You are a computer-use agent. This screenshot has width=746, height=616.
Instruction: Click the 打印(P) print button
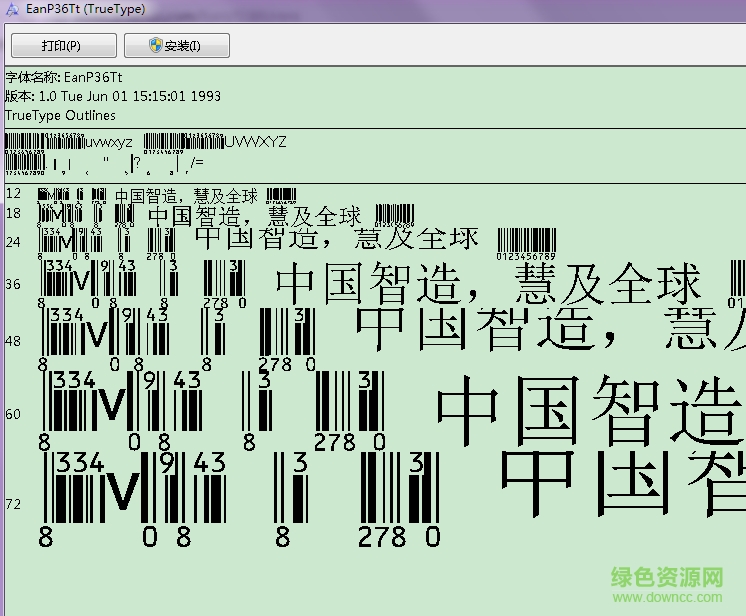point(64,46)
